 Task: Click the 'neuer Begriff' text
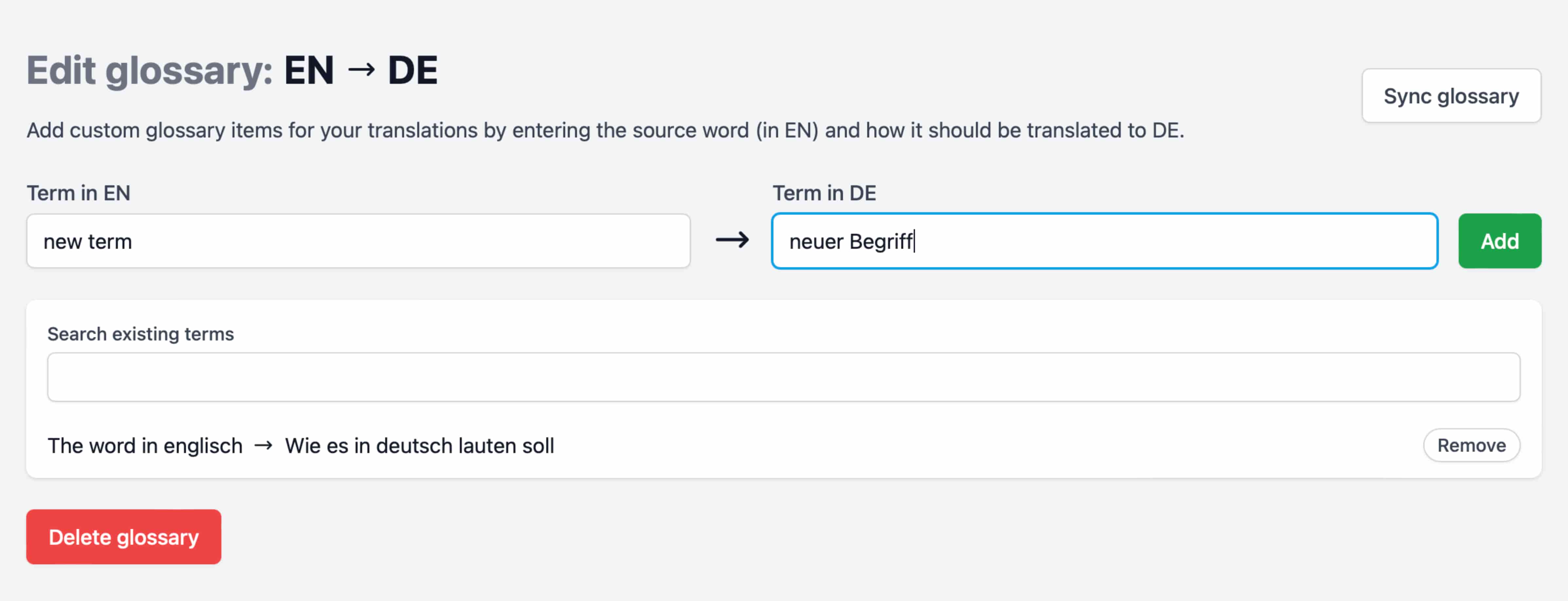(x=851, y=241)
